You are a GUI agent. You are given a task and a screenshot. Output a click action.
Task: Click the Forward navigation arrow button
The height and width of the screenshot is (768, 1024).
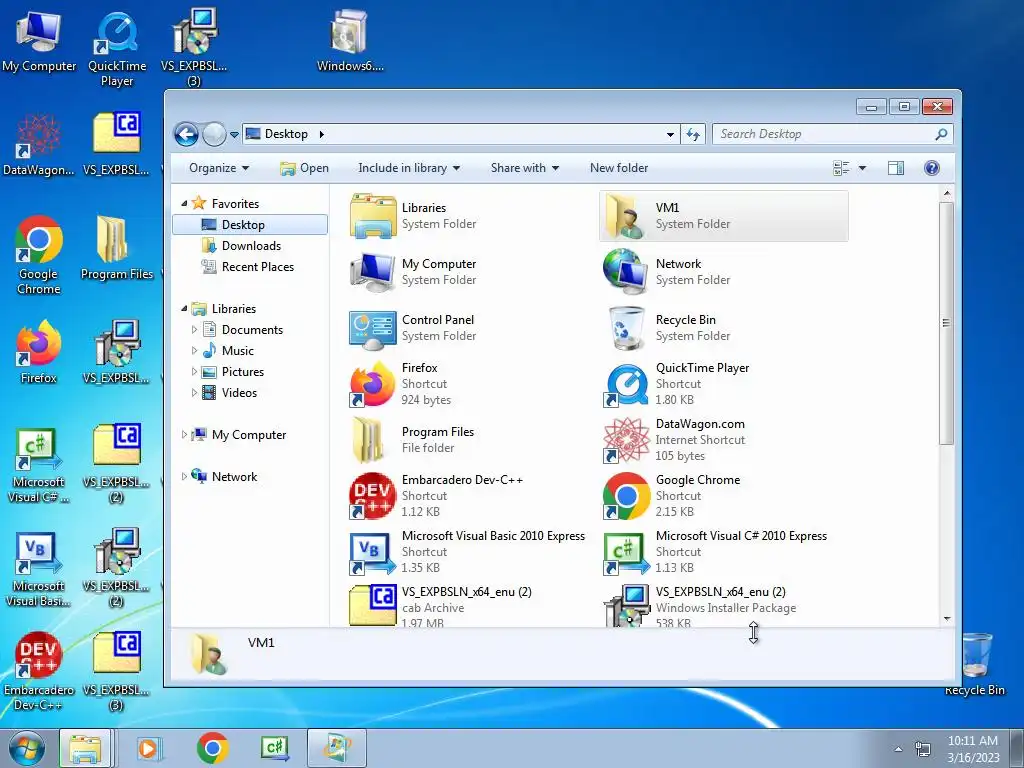(214, 135)
